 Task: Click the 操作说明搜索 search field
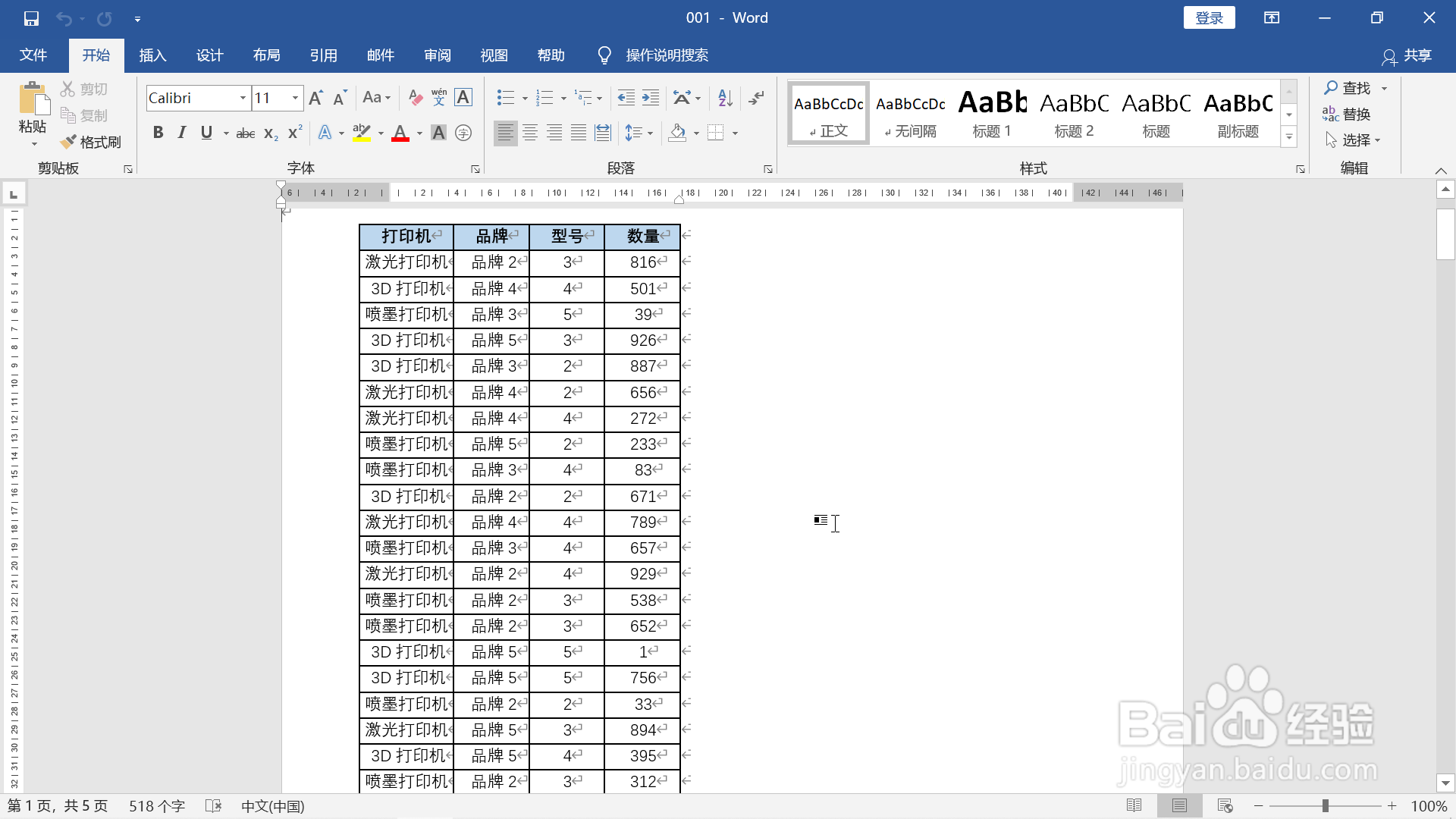(667, 55)
